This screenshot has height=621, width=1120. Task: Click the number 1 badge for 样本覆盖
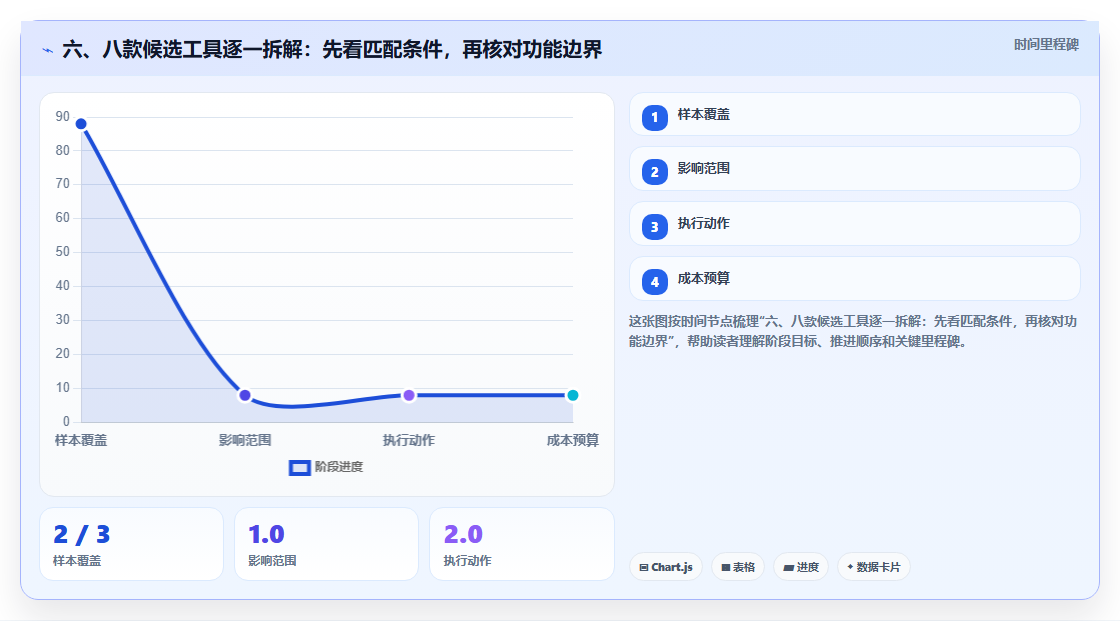pos(654,118)
